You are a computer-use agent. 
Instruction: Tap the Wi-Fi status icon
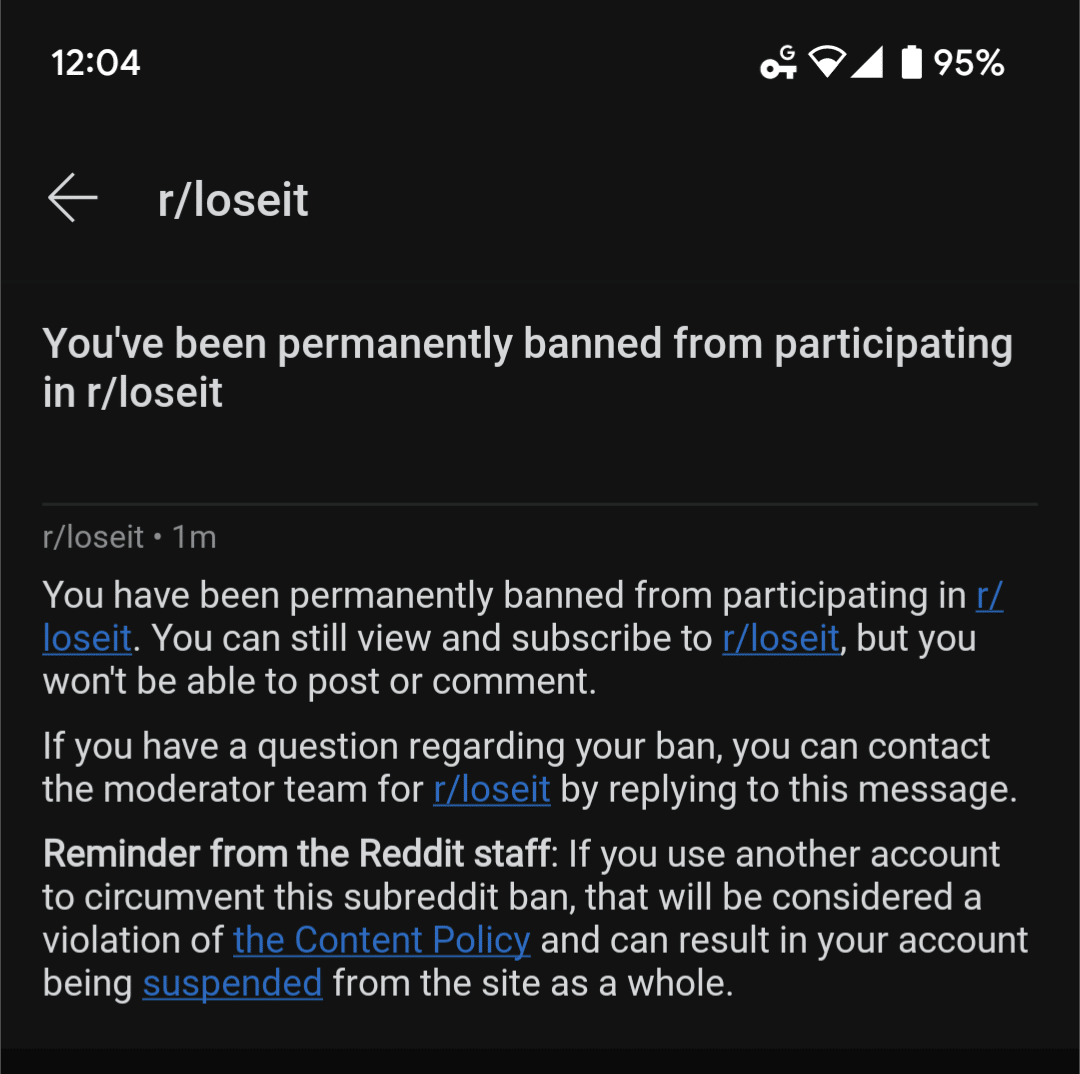[827, 62]
